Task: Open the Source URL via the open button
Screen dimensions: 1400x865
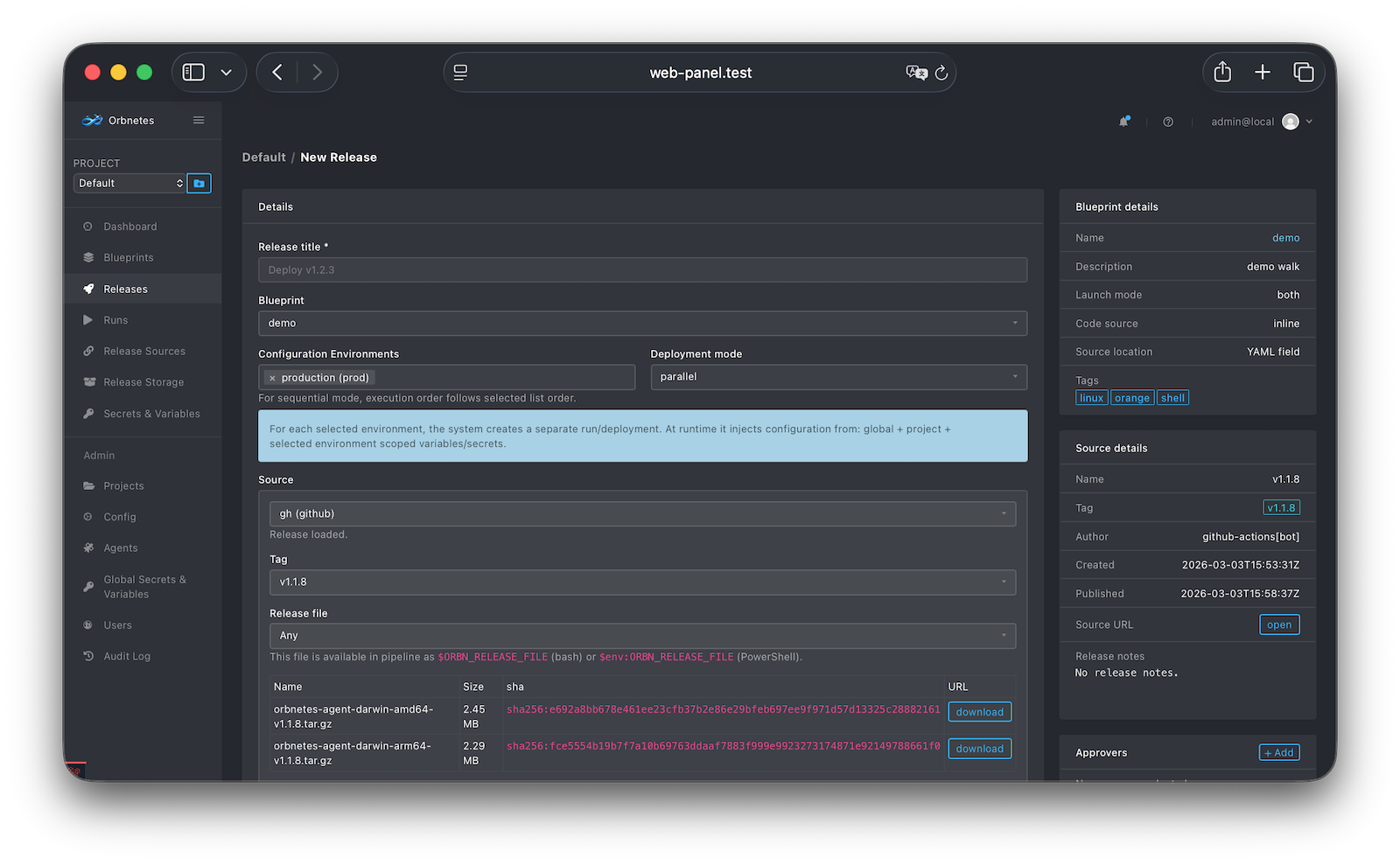Action: 1279,624
